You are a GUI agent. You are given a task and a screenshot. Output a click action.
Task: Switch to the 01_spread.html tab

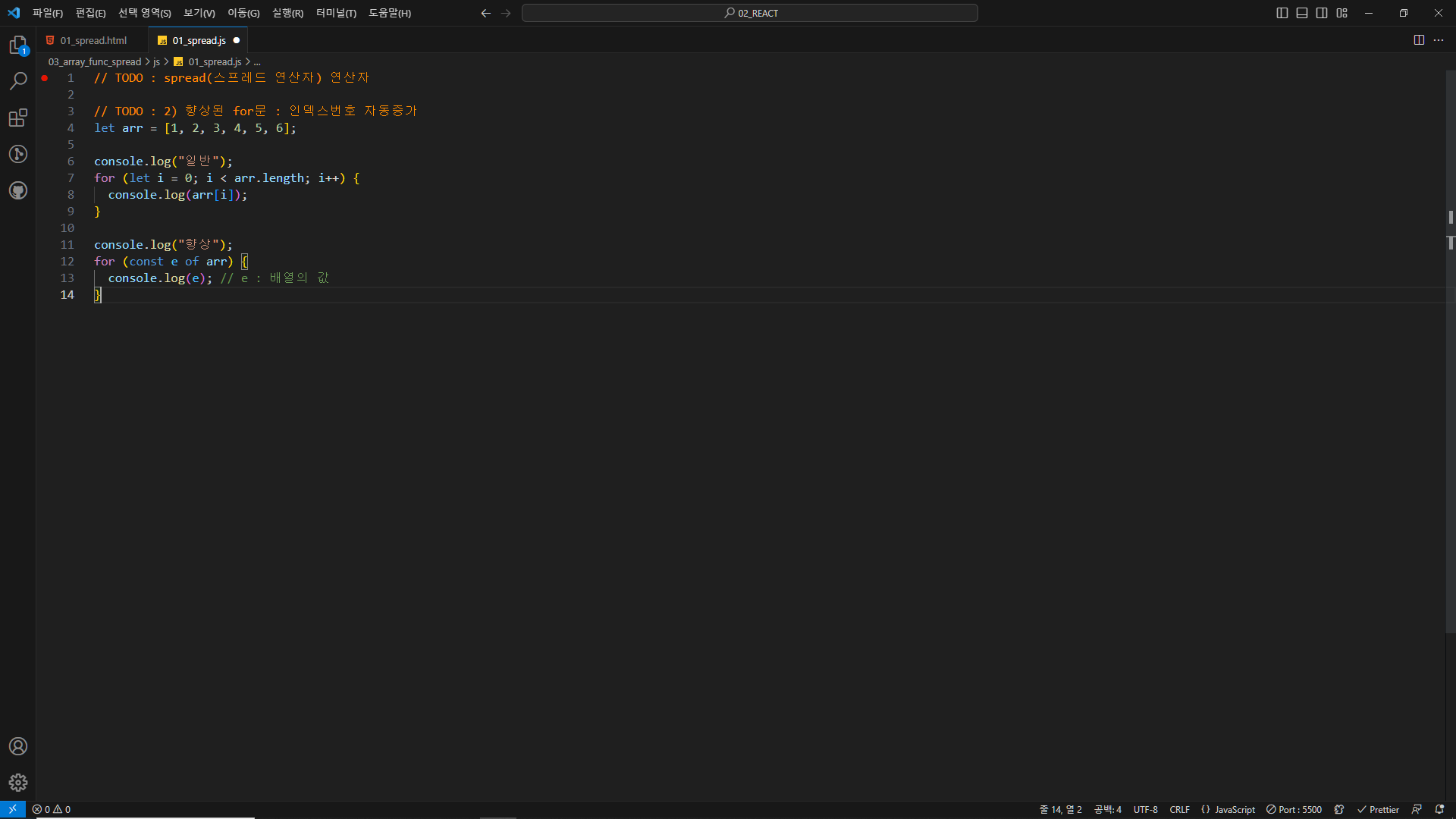pyautogui.click(x=93, y=40)
